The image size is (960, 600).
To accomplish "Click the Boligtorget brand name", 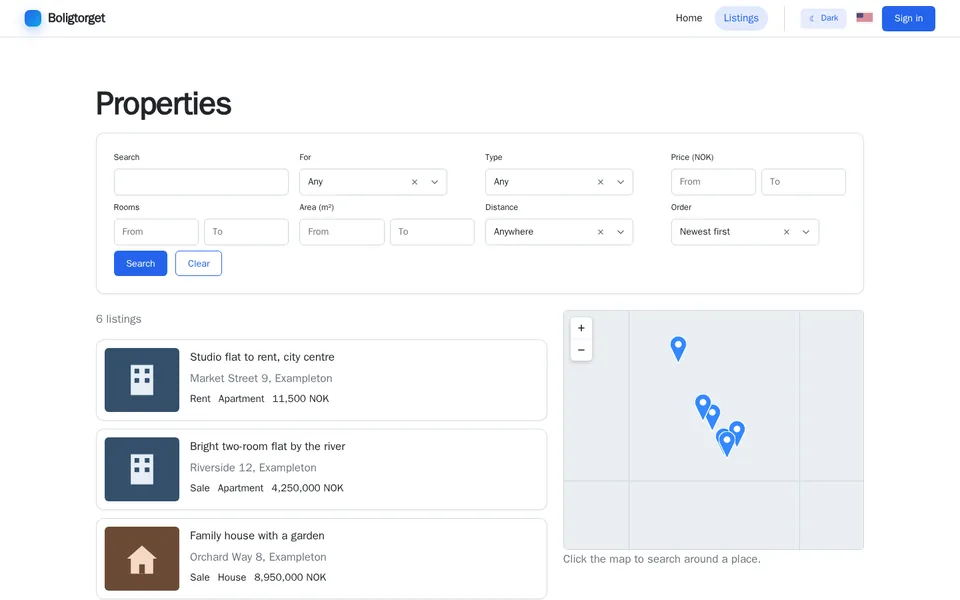I will pyautogui.click(x=77, y=18).
